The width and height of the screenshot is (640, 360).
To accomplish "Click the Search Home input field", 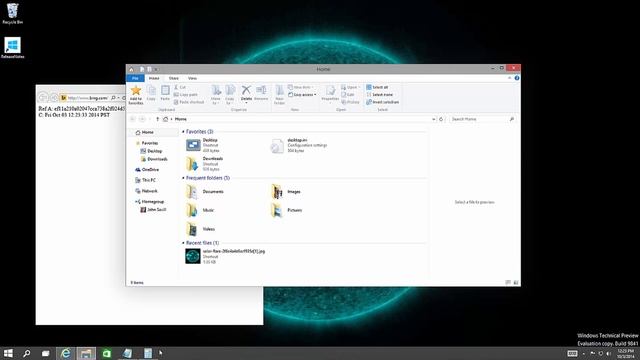I will pyautogui.click(x=482, y=119).
